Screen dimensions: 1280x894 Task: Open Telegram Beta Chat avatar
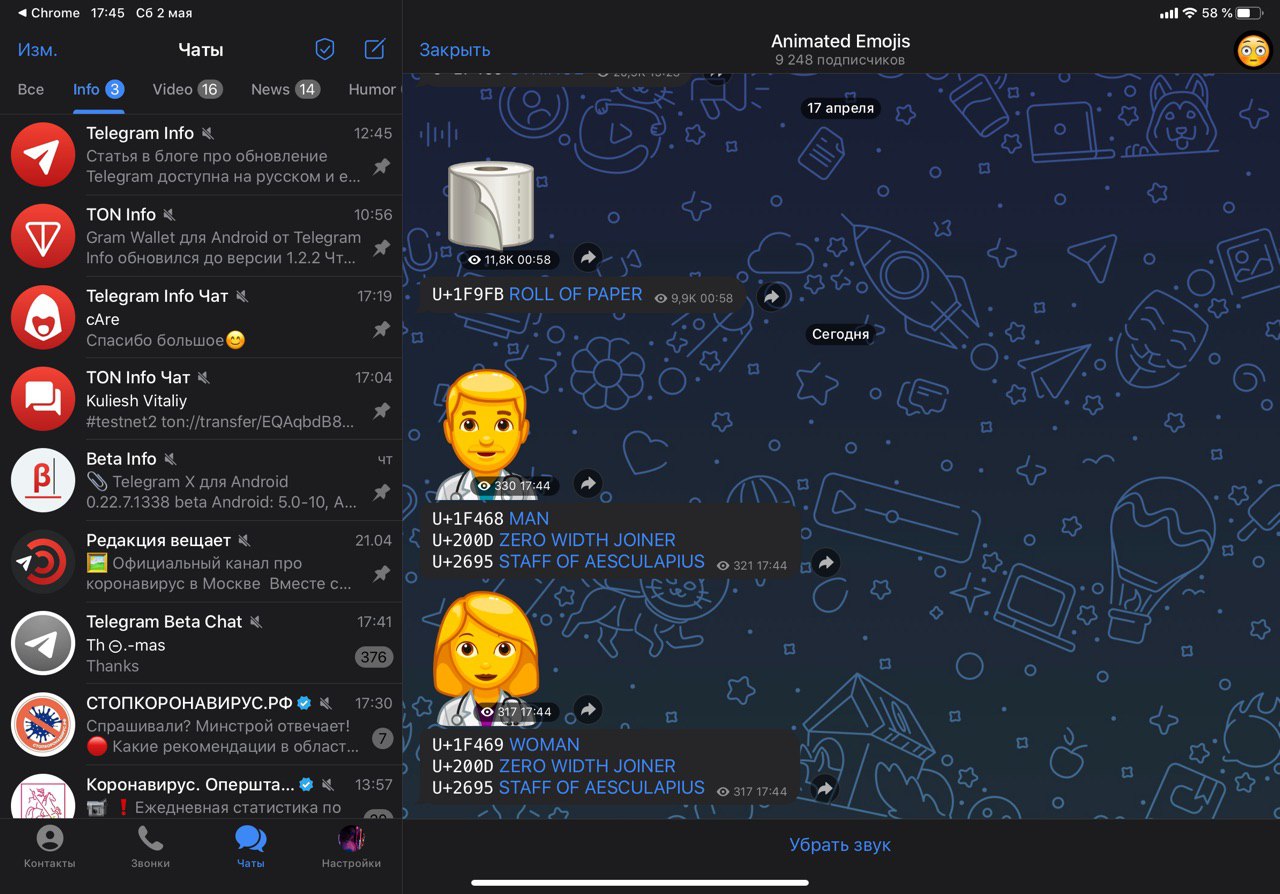(43, 644)
